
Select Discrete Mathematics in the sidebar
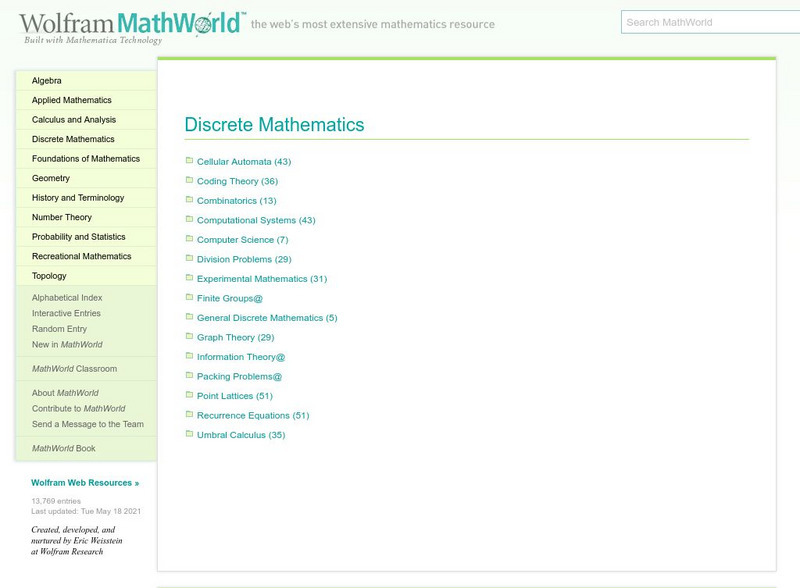(x=86, y=139)
